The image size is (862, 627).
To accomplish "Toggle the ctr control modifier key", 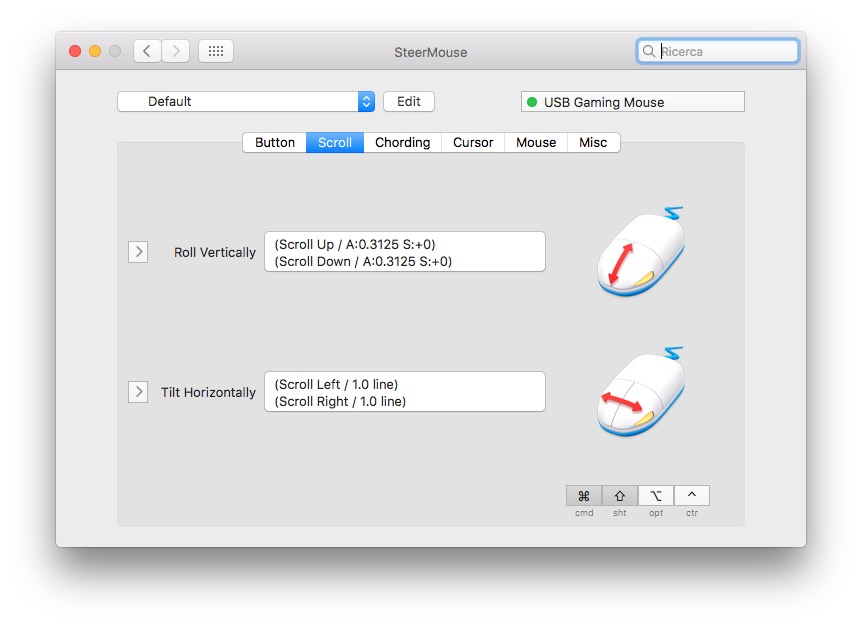I will (692, 496).
